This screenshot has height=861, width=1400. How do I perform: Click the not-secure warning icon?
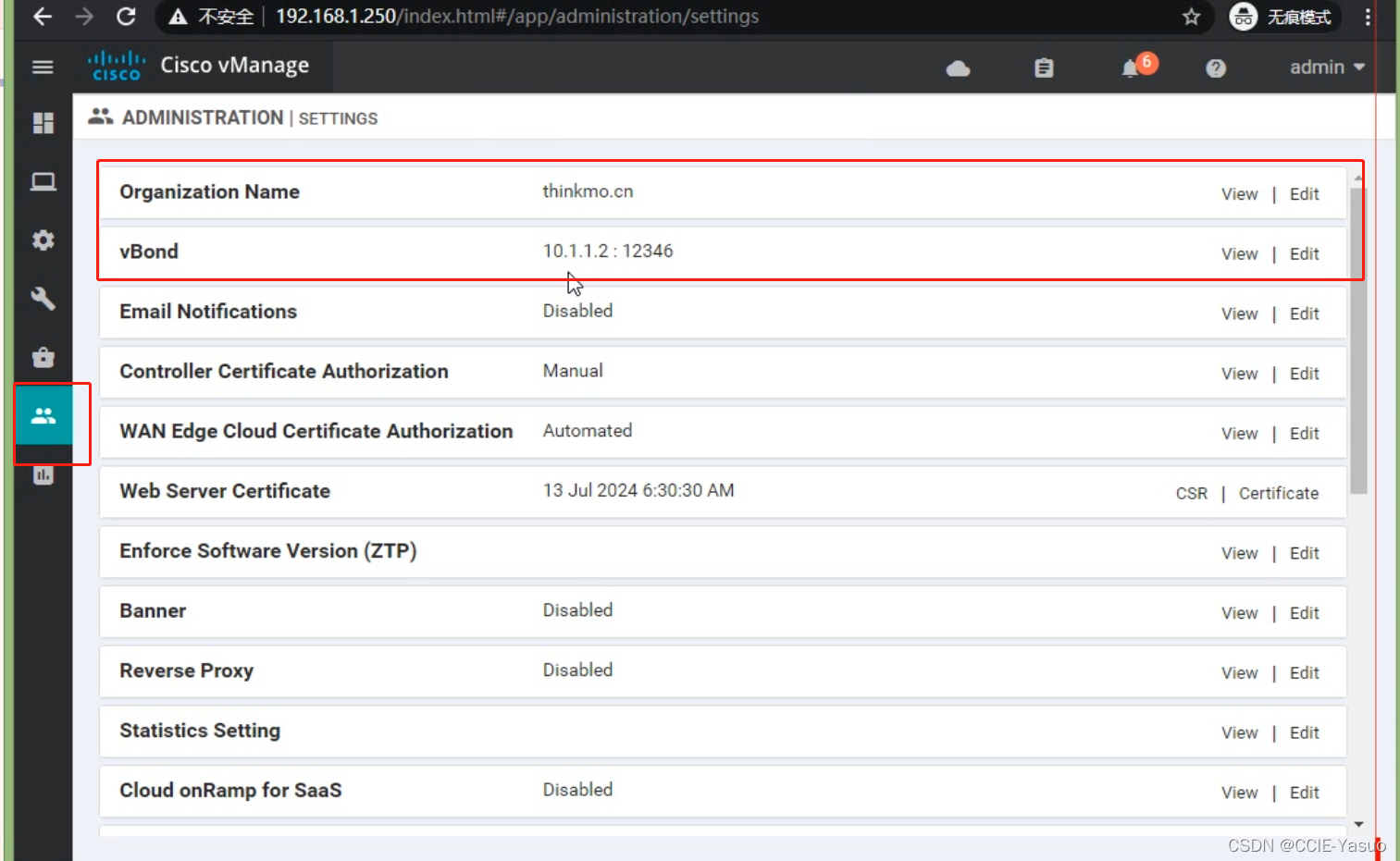[x=179, y=17]
